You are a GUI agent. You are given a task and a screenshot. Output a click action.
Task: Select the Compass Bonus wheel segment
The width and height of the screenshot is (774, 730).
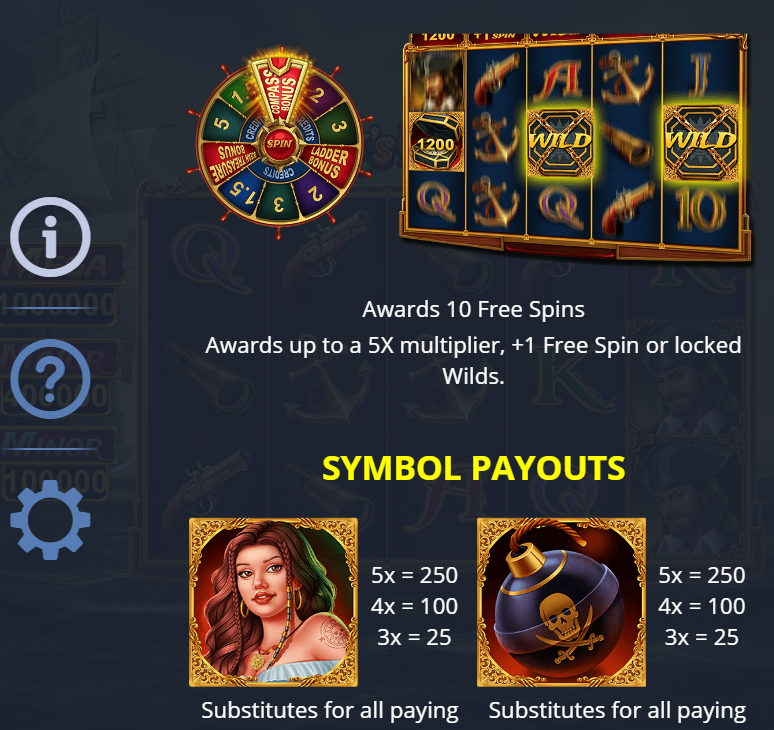coord(279,90)
